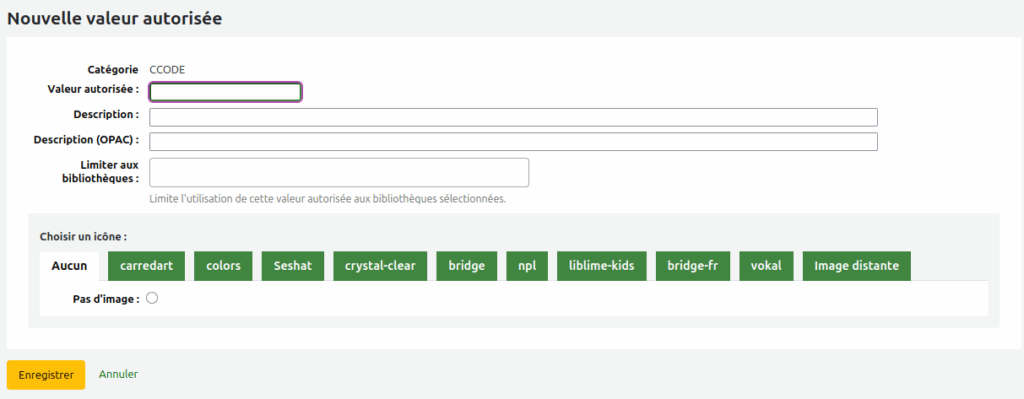Open the Image distante tab

[x=856, y=266]
